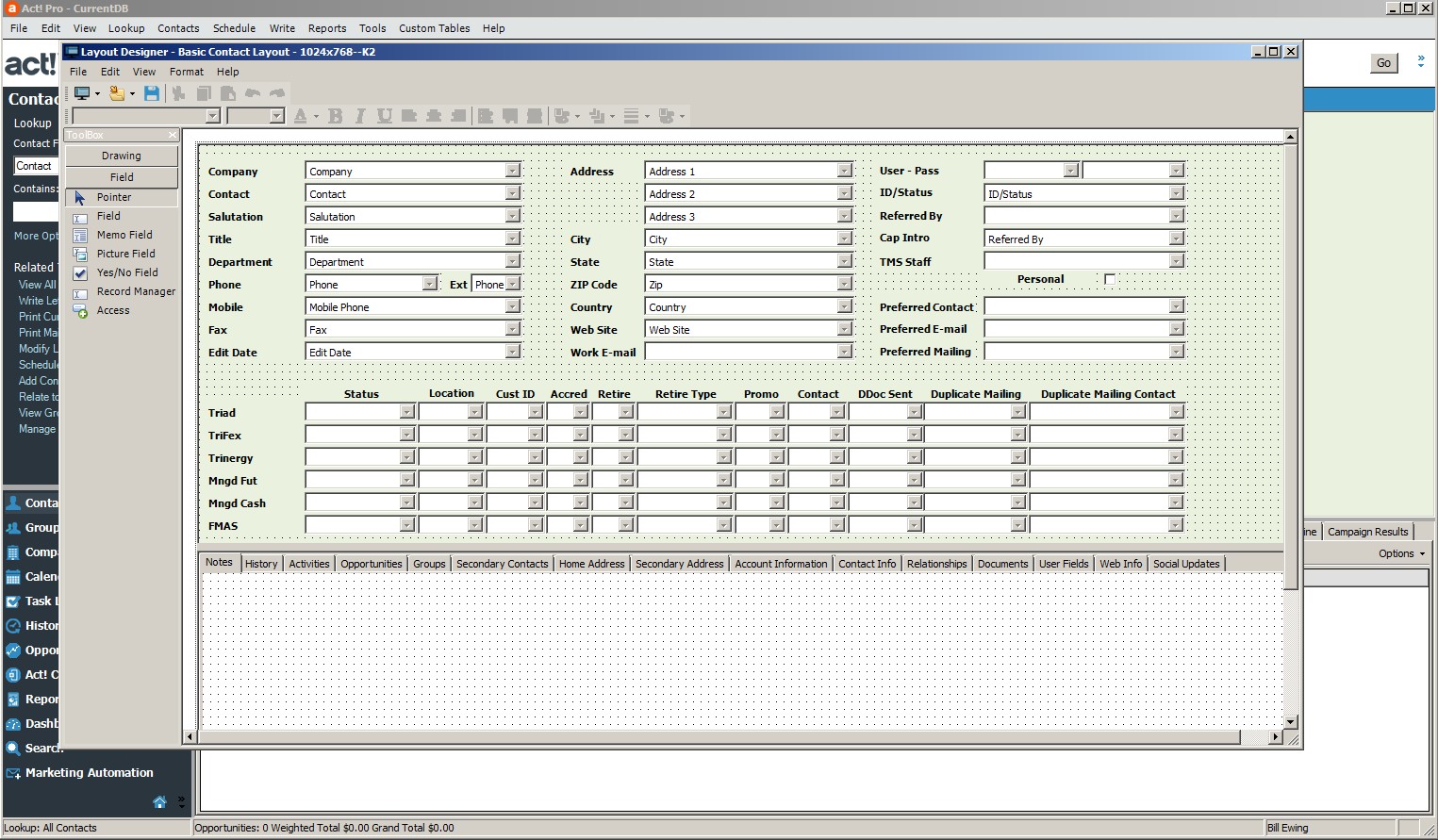Click the Field section button in ToolBox
Image resolution: width=1438 pixels, height=840 pixels.
(122, 177)
